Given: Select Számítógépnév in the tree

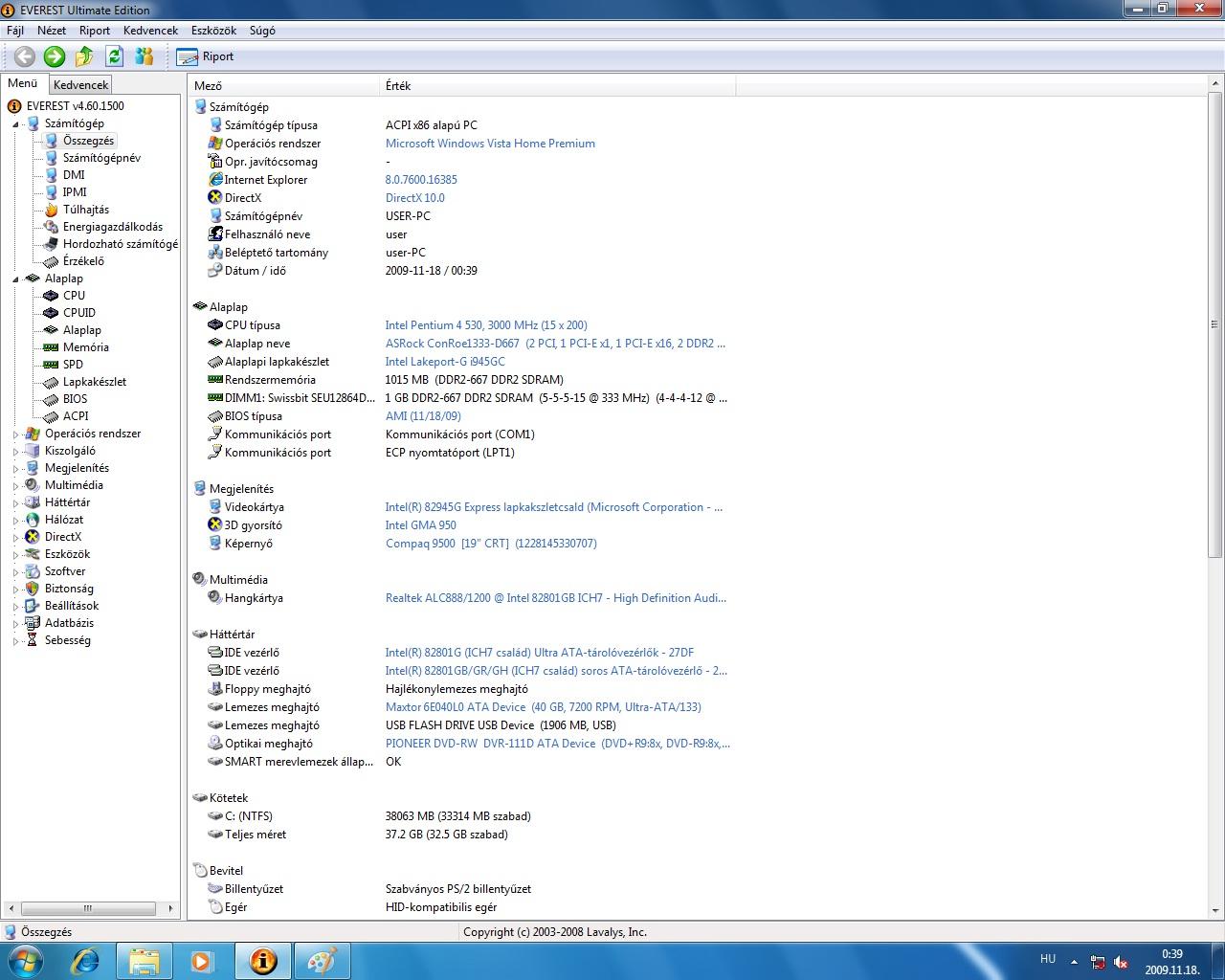Looking at the screenshot, I should coord(101,158).
